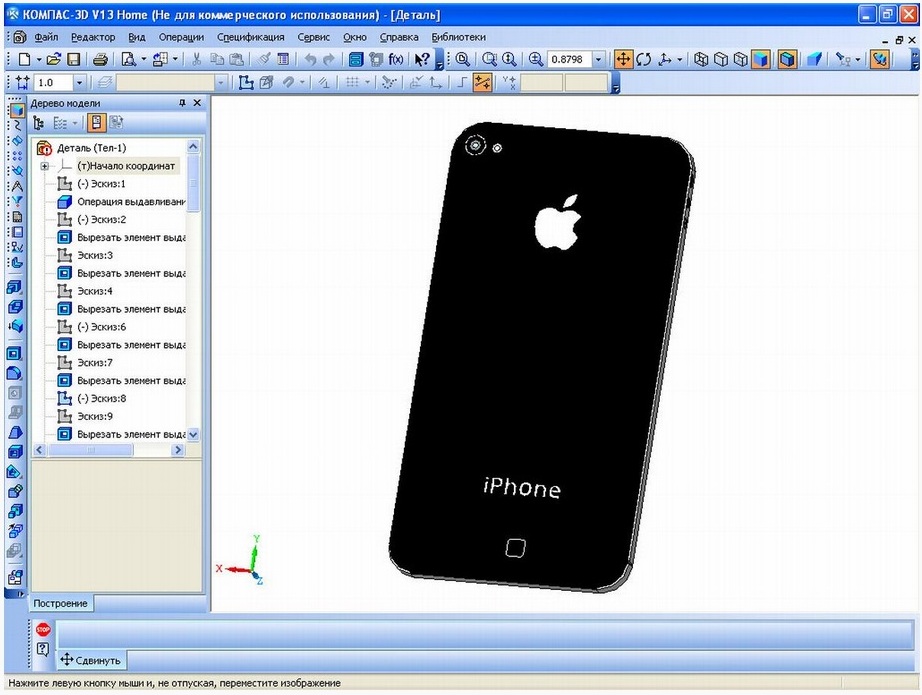Screen dimensions: 922x695
Task: Select (-) Эскиз:8 in the model tree
Action: click(x=101, y=398)
